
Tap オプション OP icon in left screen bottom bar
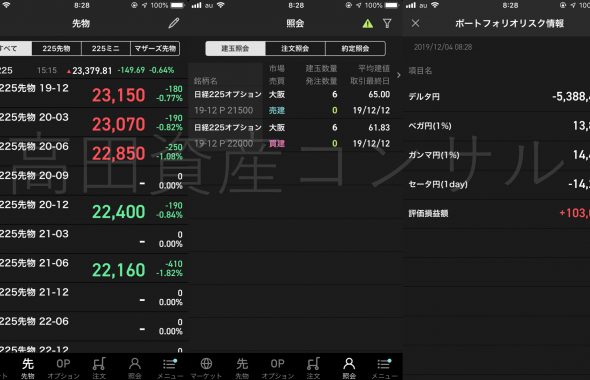[x=63, y=368]
